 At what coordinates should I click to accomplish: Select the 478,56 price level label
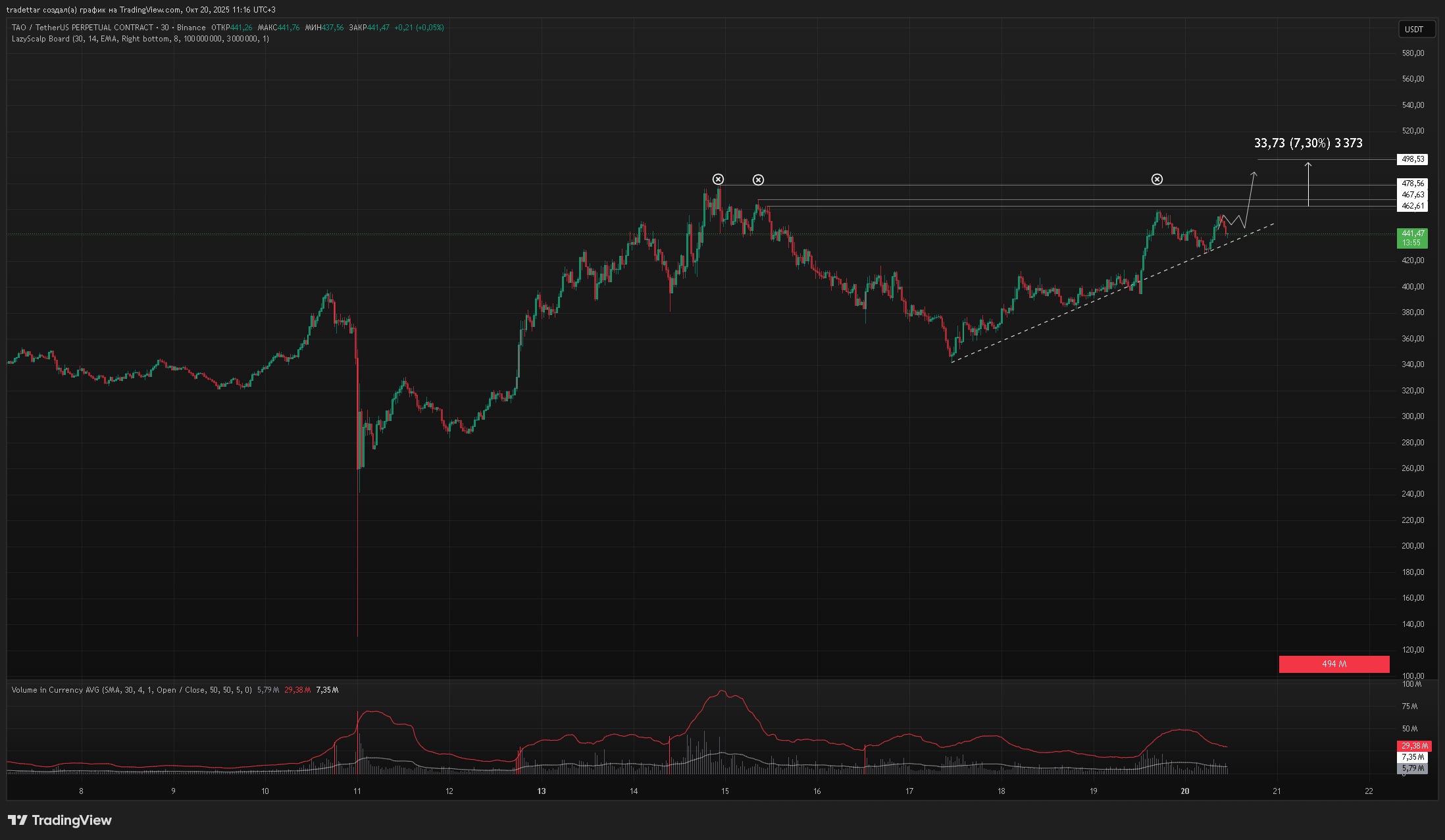(1412, 184)
